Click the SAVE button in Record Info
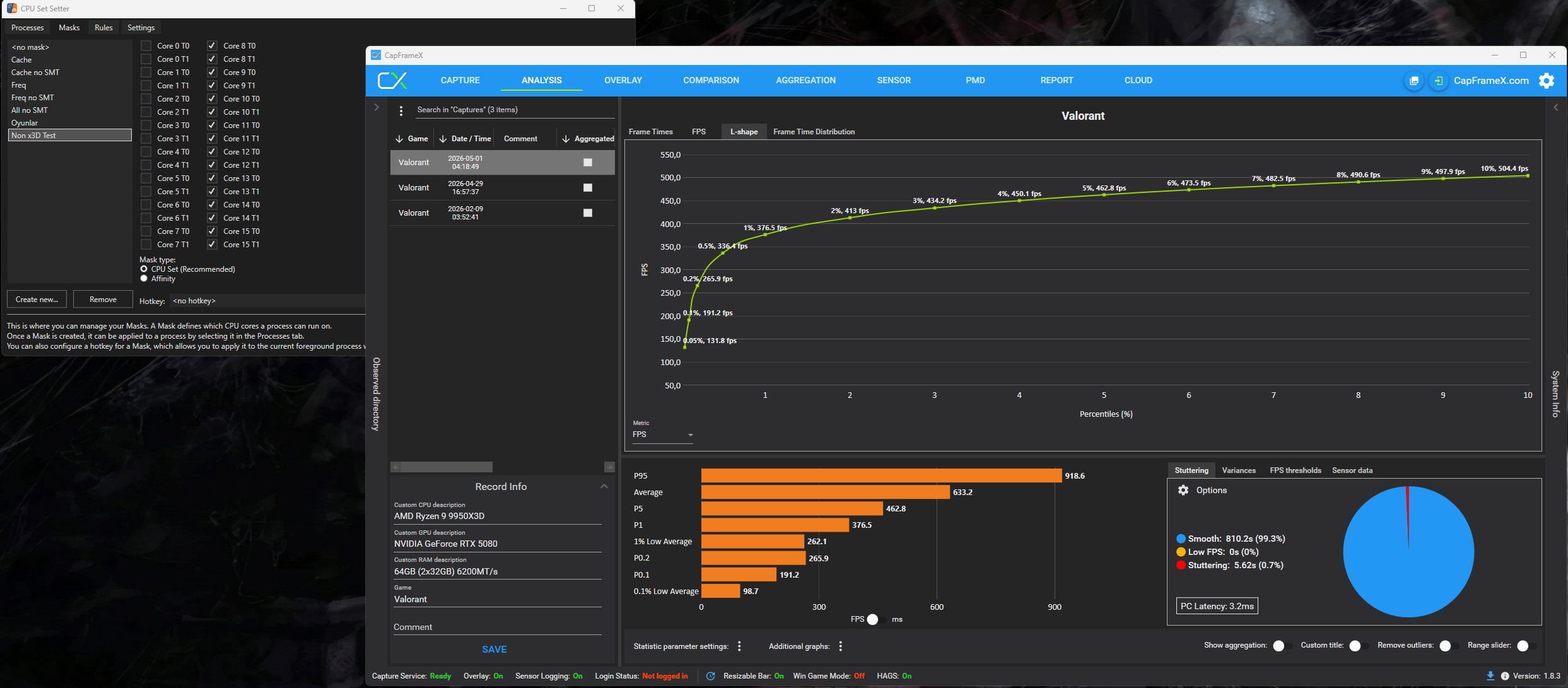The image size is (1568, 688). click(x=494, y=649)
